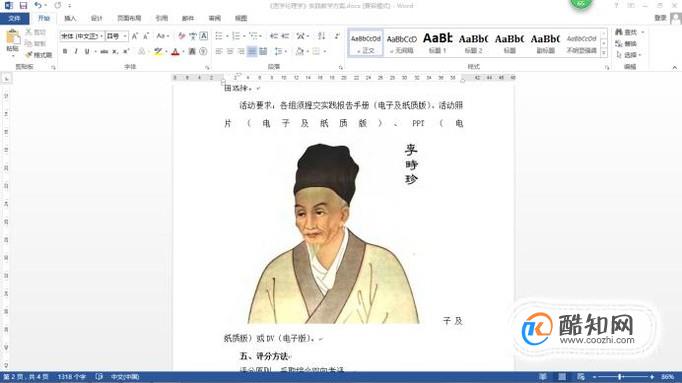The width and height of the screenshot is (682, 383).
Task: Expand the styles gallery More arrow
Action: [604, 53]
